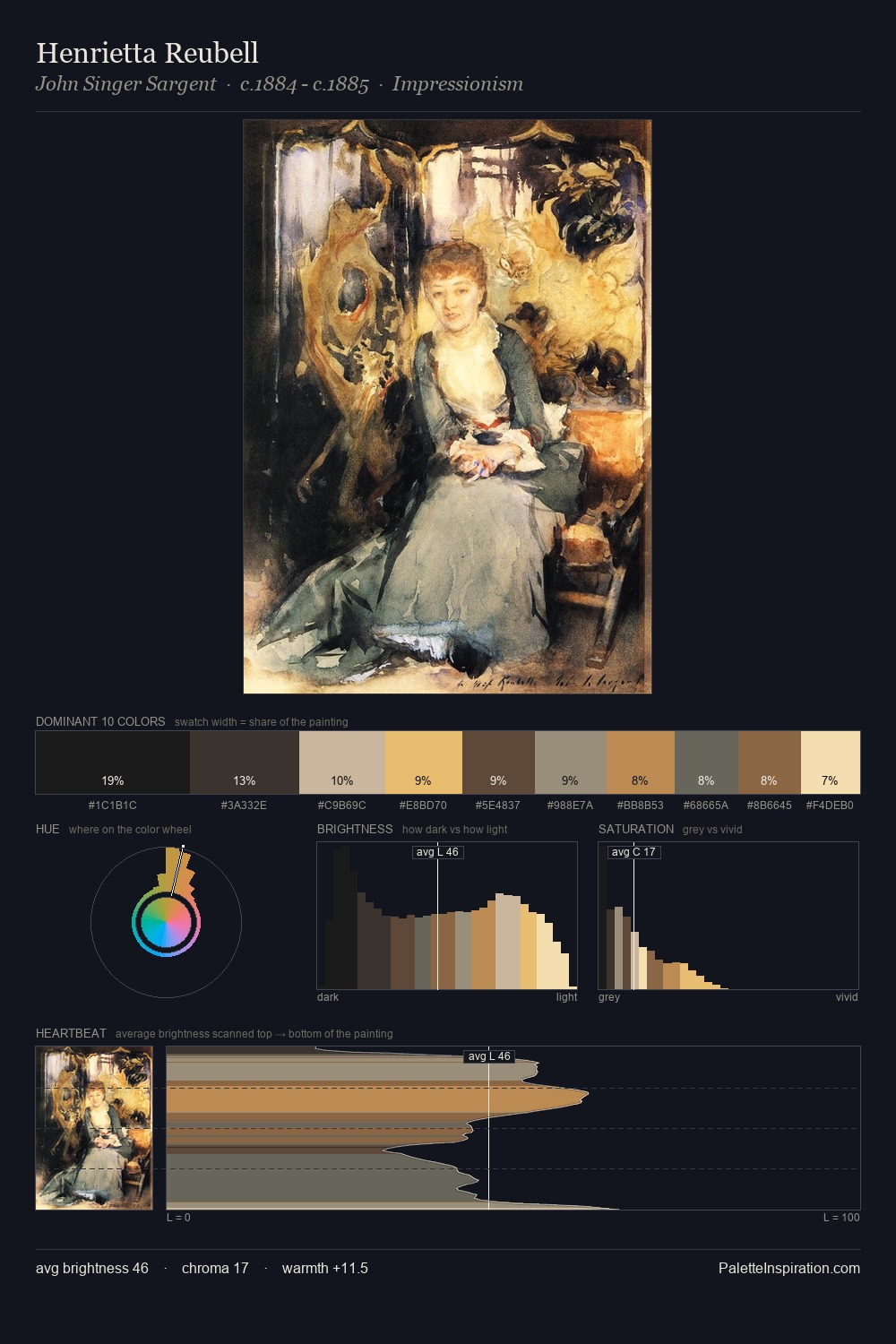896x1344 pixels.
Task: Open the main Henrietta Reubell painting image
Action: [x=447, y=407]
